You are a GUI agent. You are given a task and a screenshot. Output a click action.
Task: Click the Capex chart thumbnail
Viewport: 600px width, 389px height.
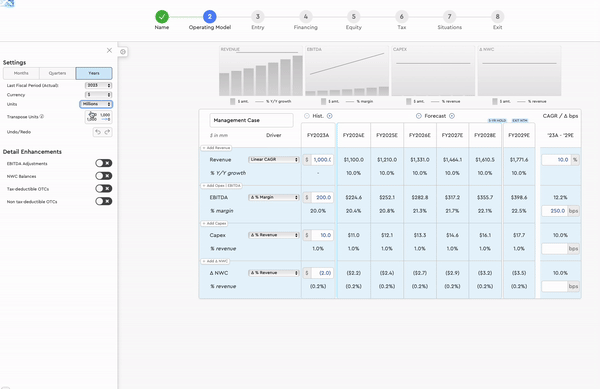[x=433, y=71]
